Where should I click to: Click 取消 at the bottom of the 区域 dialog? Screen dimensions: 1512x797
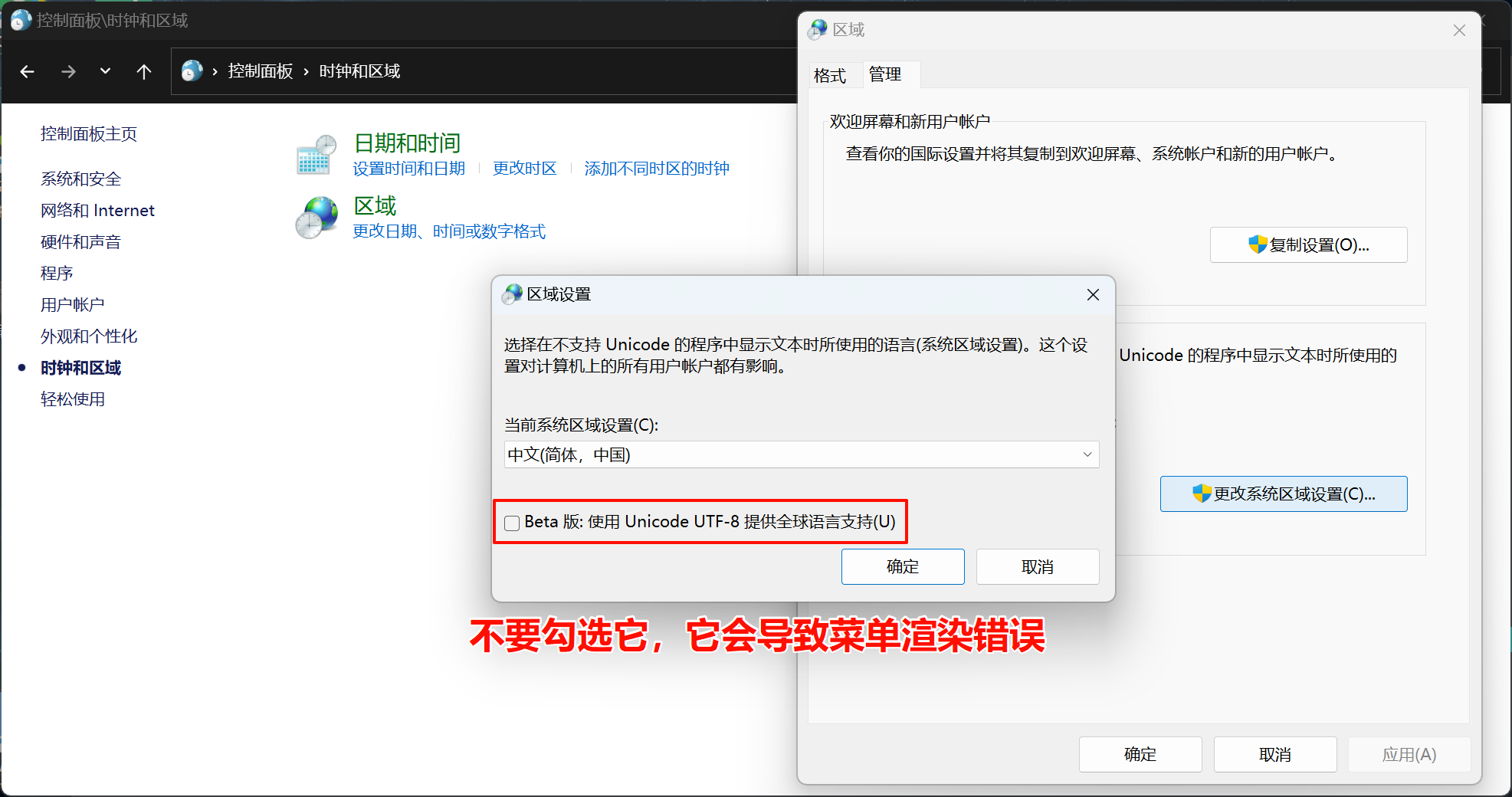tap(1275, 755)
